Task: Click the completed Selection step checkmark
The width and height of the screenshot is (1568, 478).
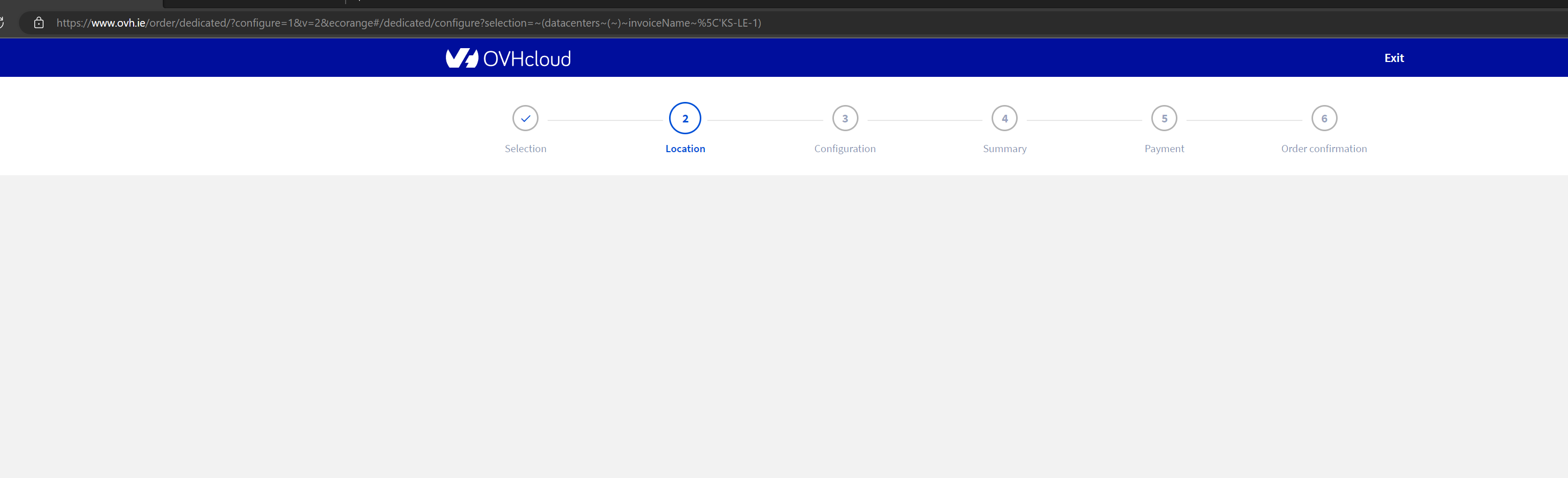Action: (x=525, y=118)
